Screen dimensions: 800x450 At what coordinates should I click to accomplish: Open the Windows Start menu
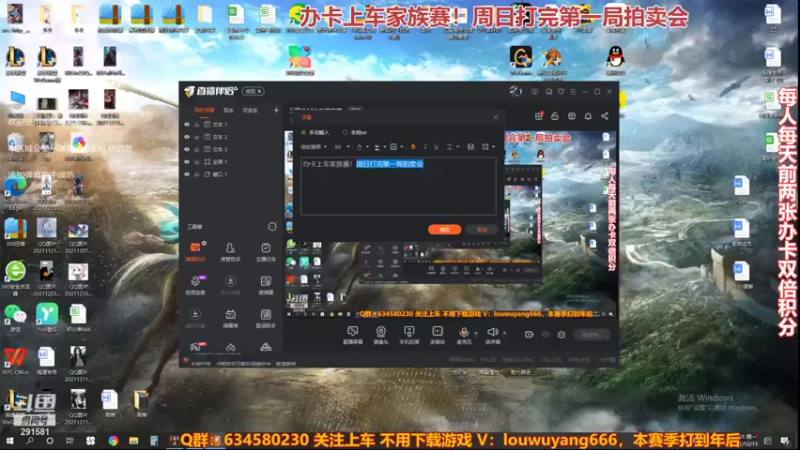9,440
